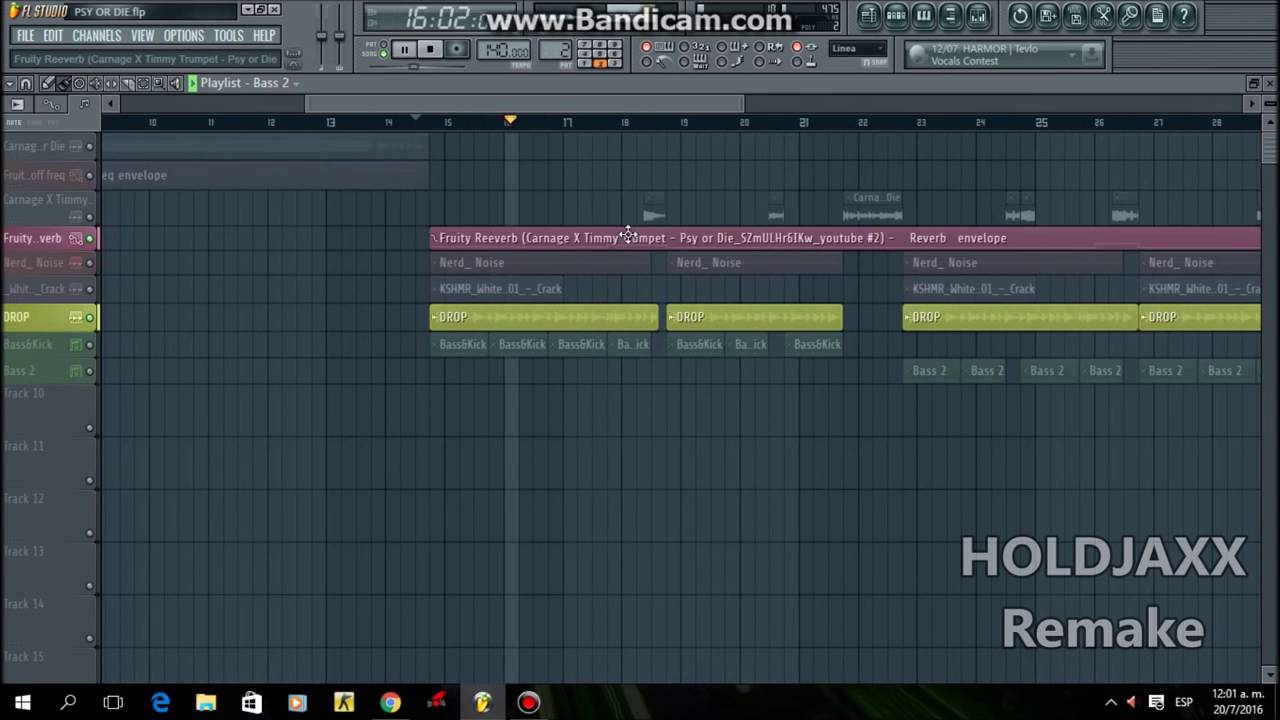Image resolution: width=1280 pixels, height=720 pixels.
Task: Open project info document icon
Action: click(1156, 15)
